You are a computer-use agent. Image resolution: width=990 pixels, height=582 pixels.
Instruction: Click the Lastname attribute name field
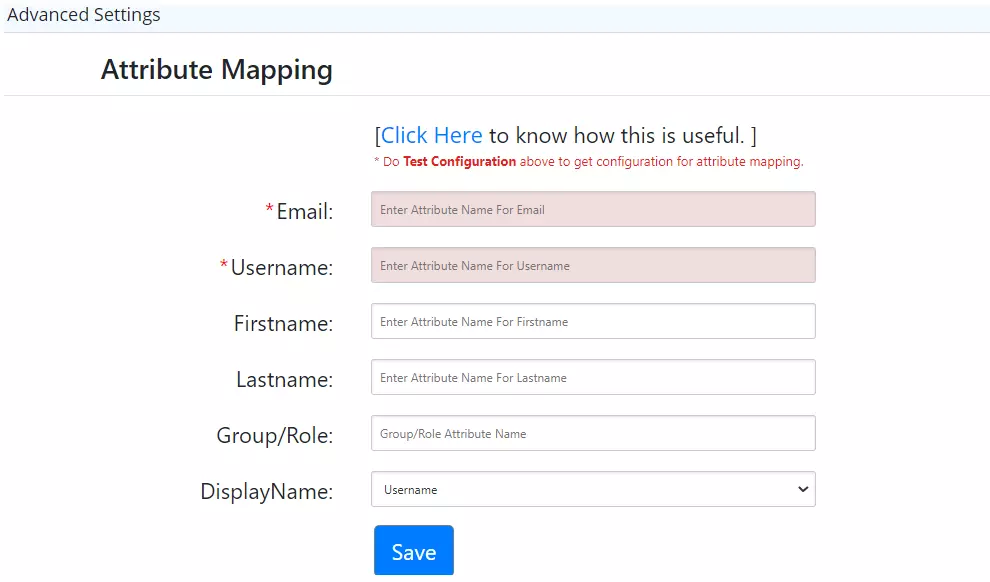click(x=593, y=377)
